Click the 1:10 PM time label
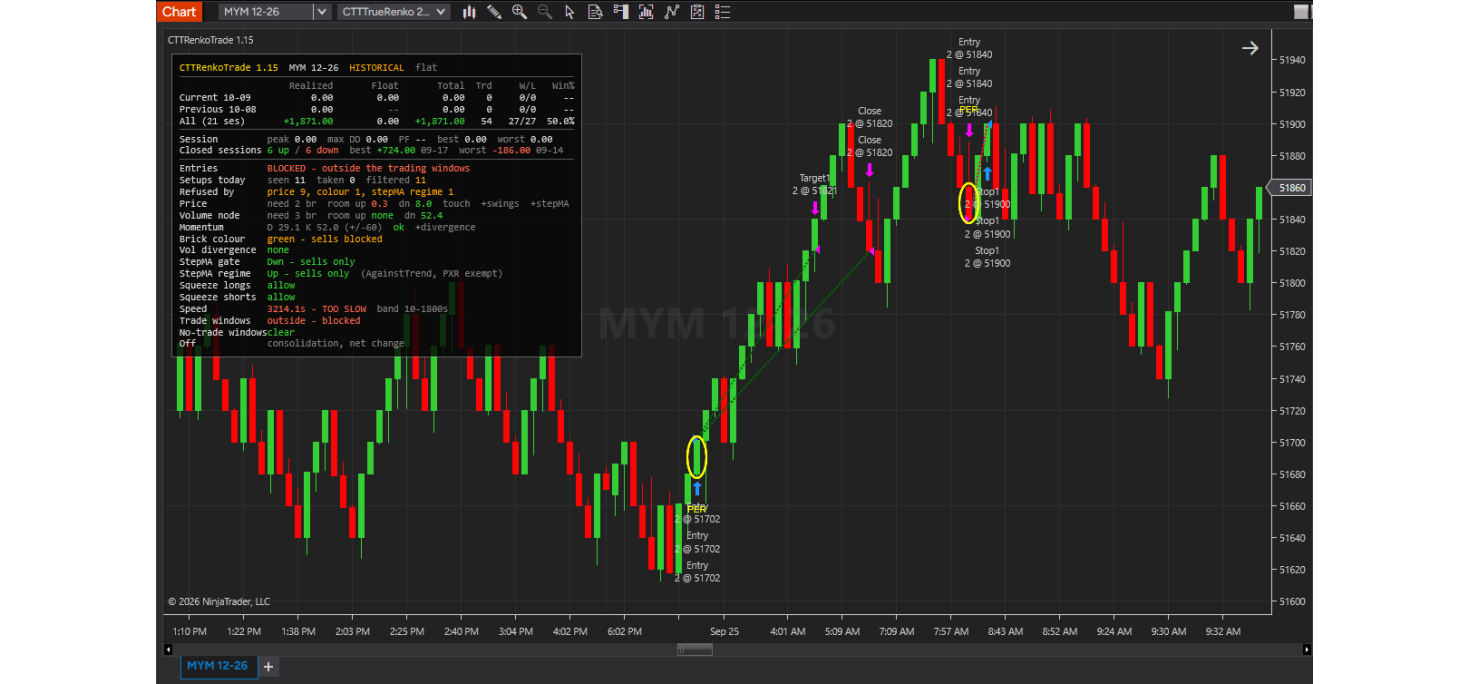 point(190,632)
